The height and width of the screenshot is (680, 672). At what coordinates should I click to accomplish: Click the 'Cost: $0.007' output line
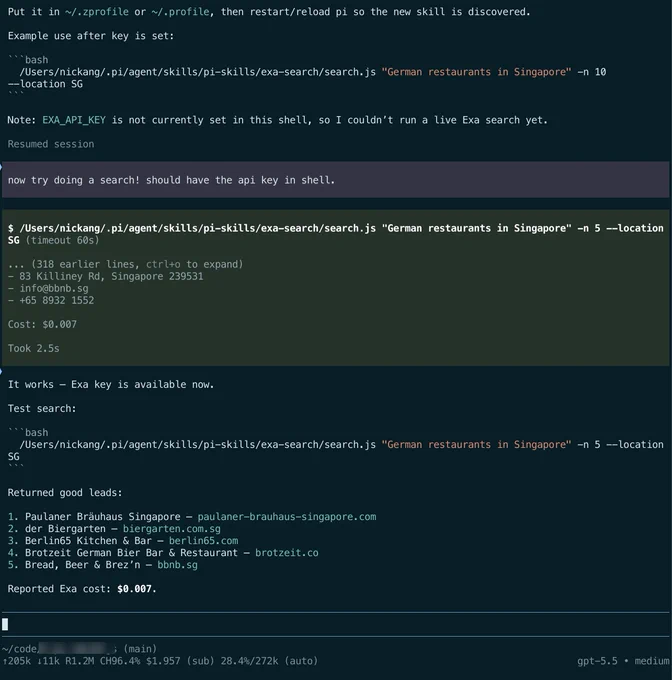(x=42, y=324)
